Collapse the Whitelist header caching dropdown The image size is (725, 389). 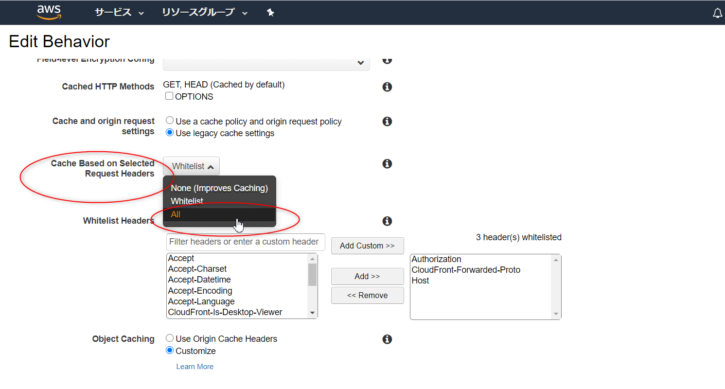point(191,166)
